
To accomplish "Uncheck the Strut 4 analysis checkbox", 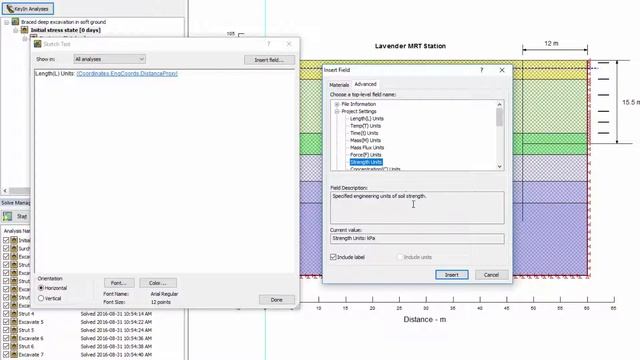I will pyautogui.click(x=6, y=314).
